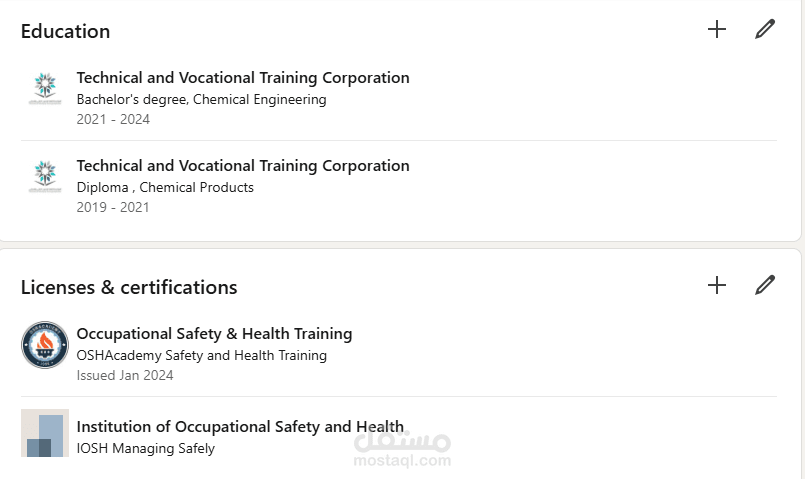Click the IOSH Managing Safely text
Screen dimensions: 805x479
pyautogui.click(x=145, y=449)
